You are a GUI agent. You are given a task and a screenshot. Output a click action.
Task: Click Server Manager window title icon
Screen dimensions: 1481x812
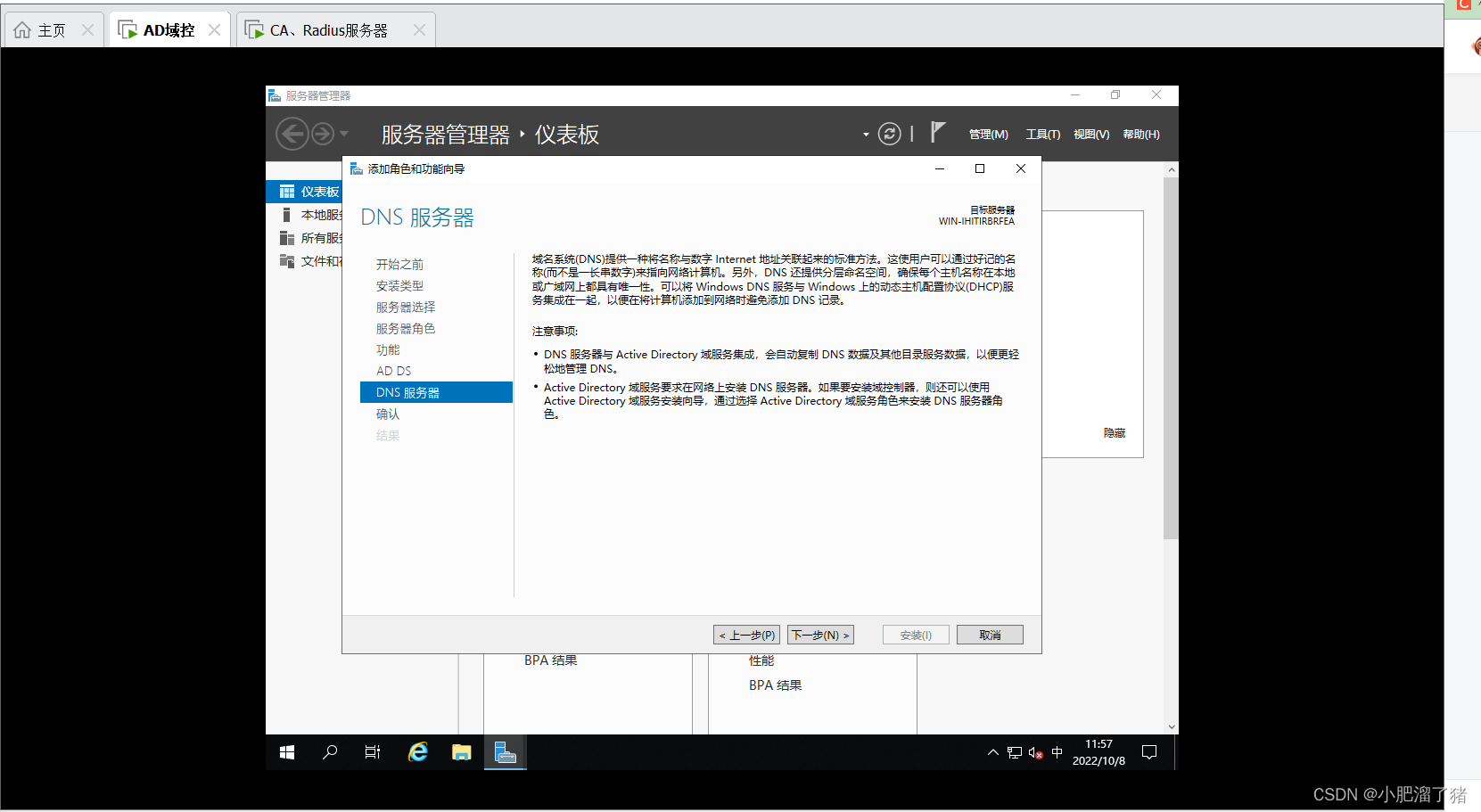[275, 95]
